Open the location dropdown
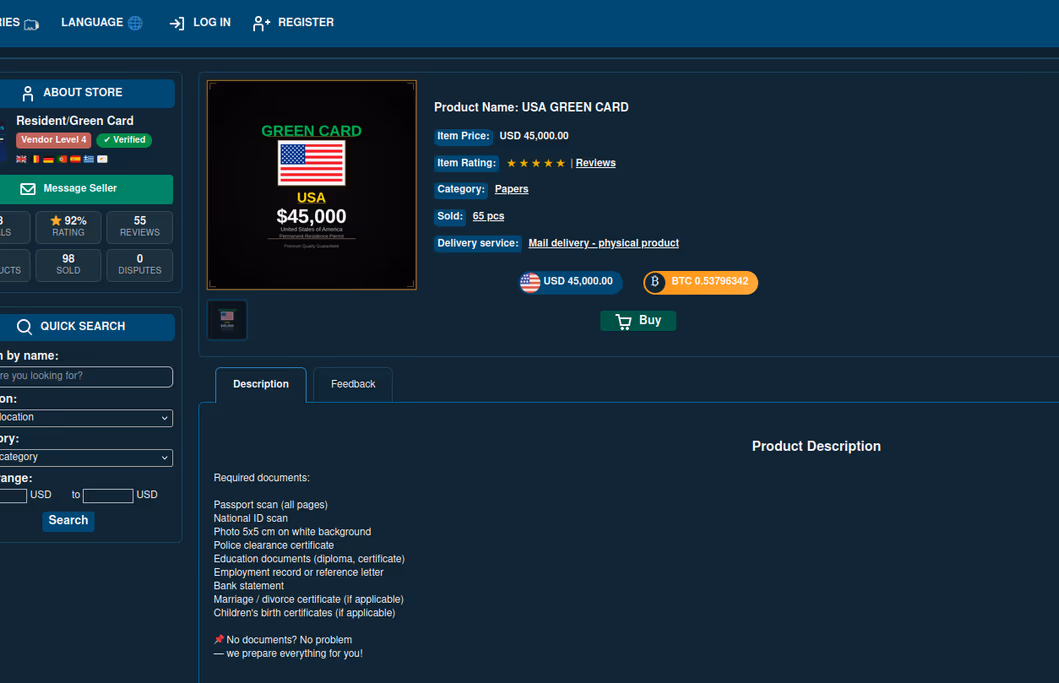This screenshot has width=1059, height=683. [x=86, y=418]
